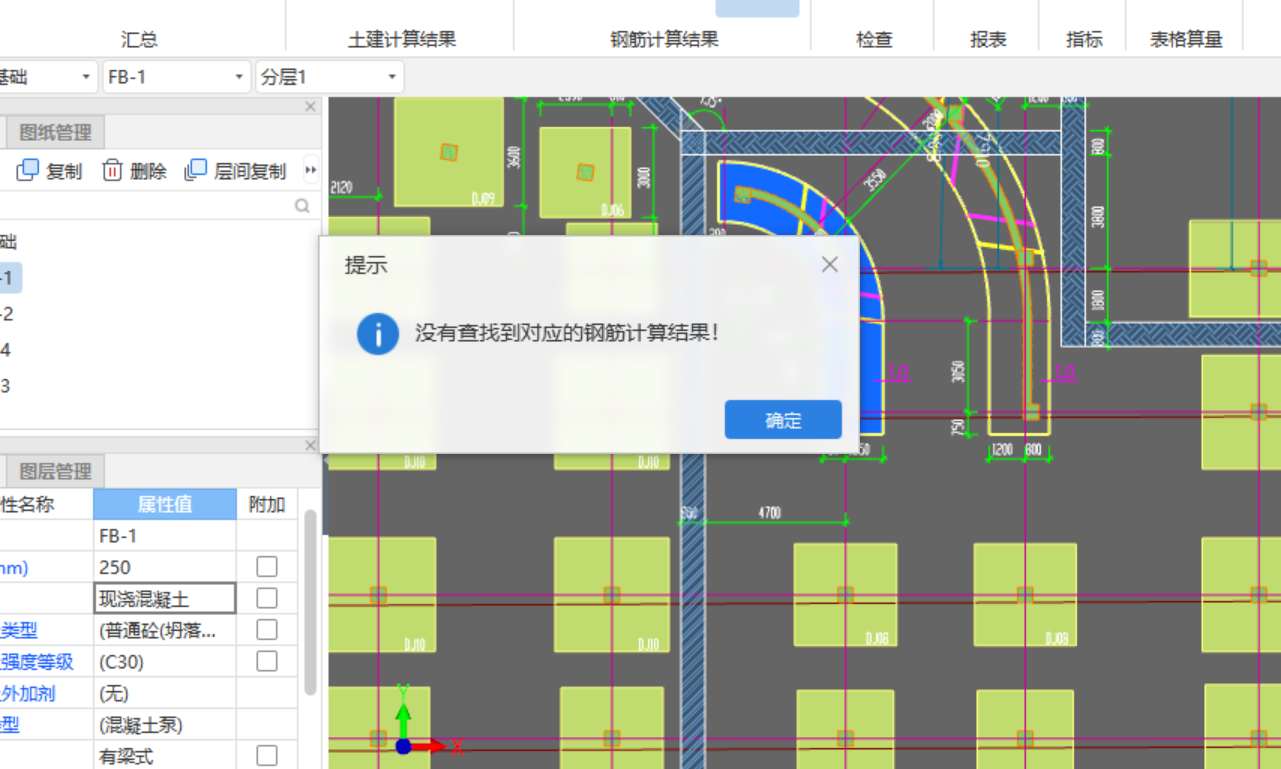Switch to the 图层管理 tab
1281x769 pixels.
coord(56,471)
